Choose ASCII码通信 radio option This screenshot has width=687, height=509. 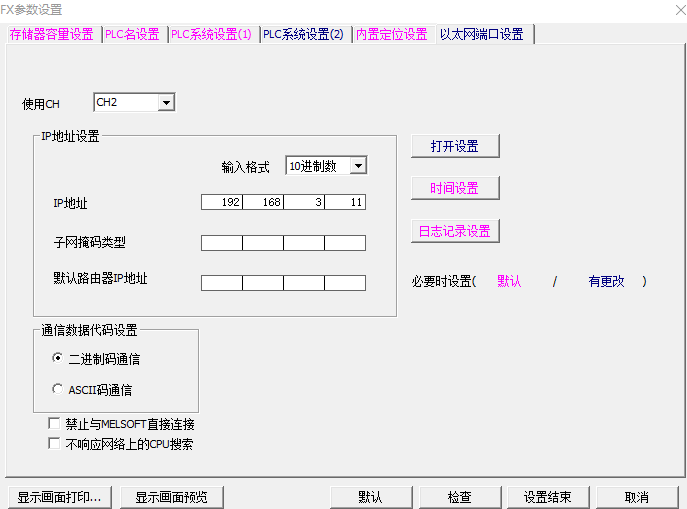[x=58, y=389]
